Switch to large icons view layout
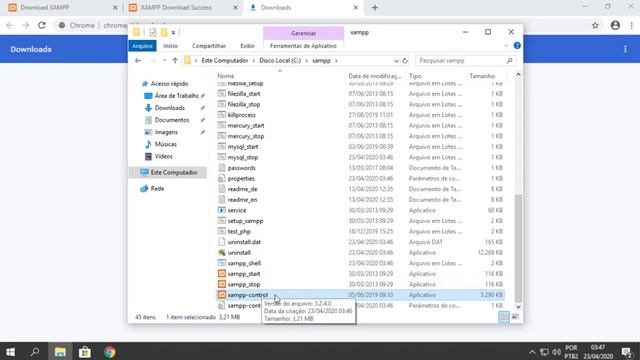Image resolution: width=640 pixels, height=360 pixels. [516, 317]
